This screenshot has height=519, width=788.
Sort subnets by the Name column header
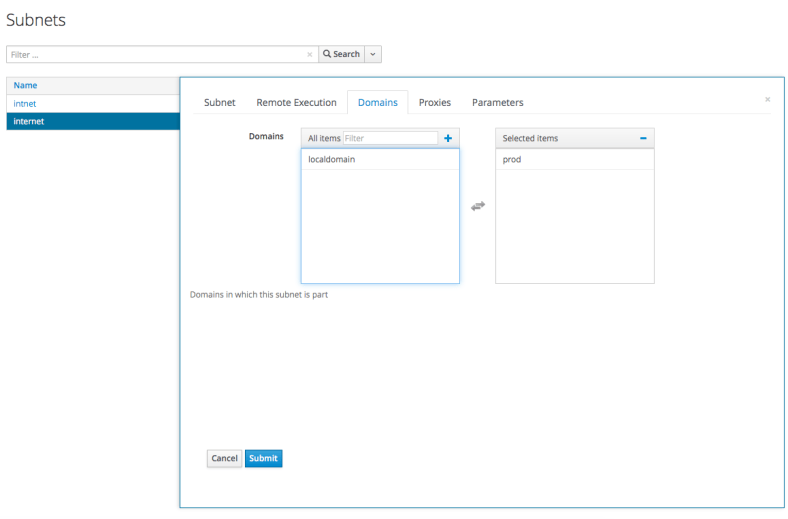(x=25, y=85)
